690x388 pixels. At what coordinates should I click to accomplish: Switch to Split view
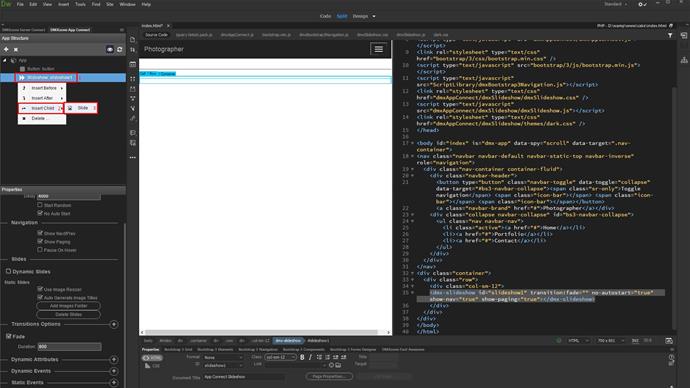point(341,16)
